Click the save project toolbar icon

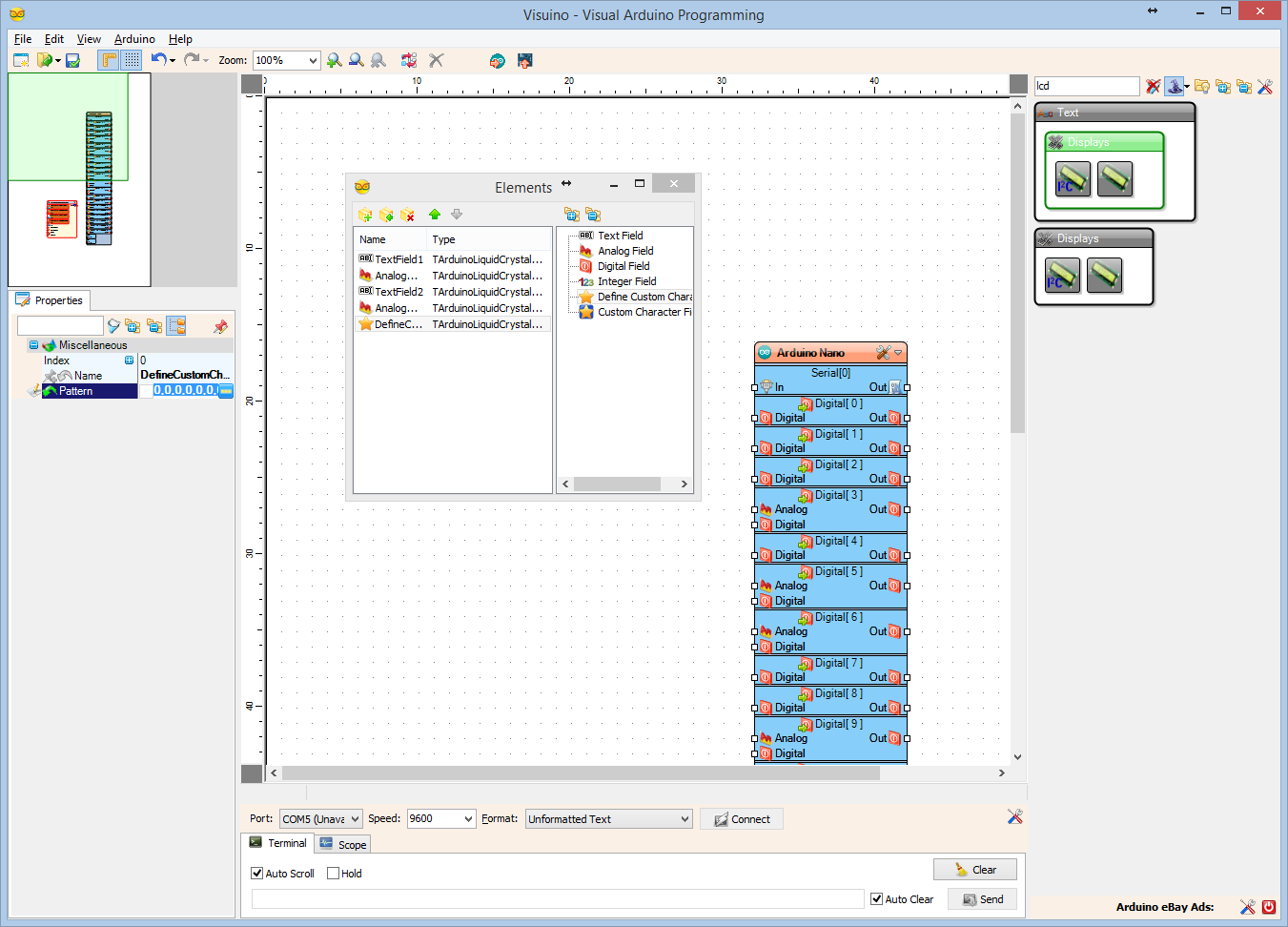[x=72, y=60]
